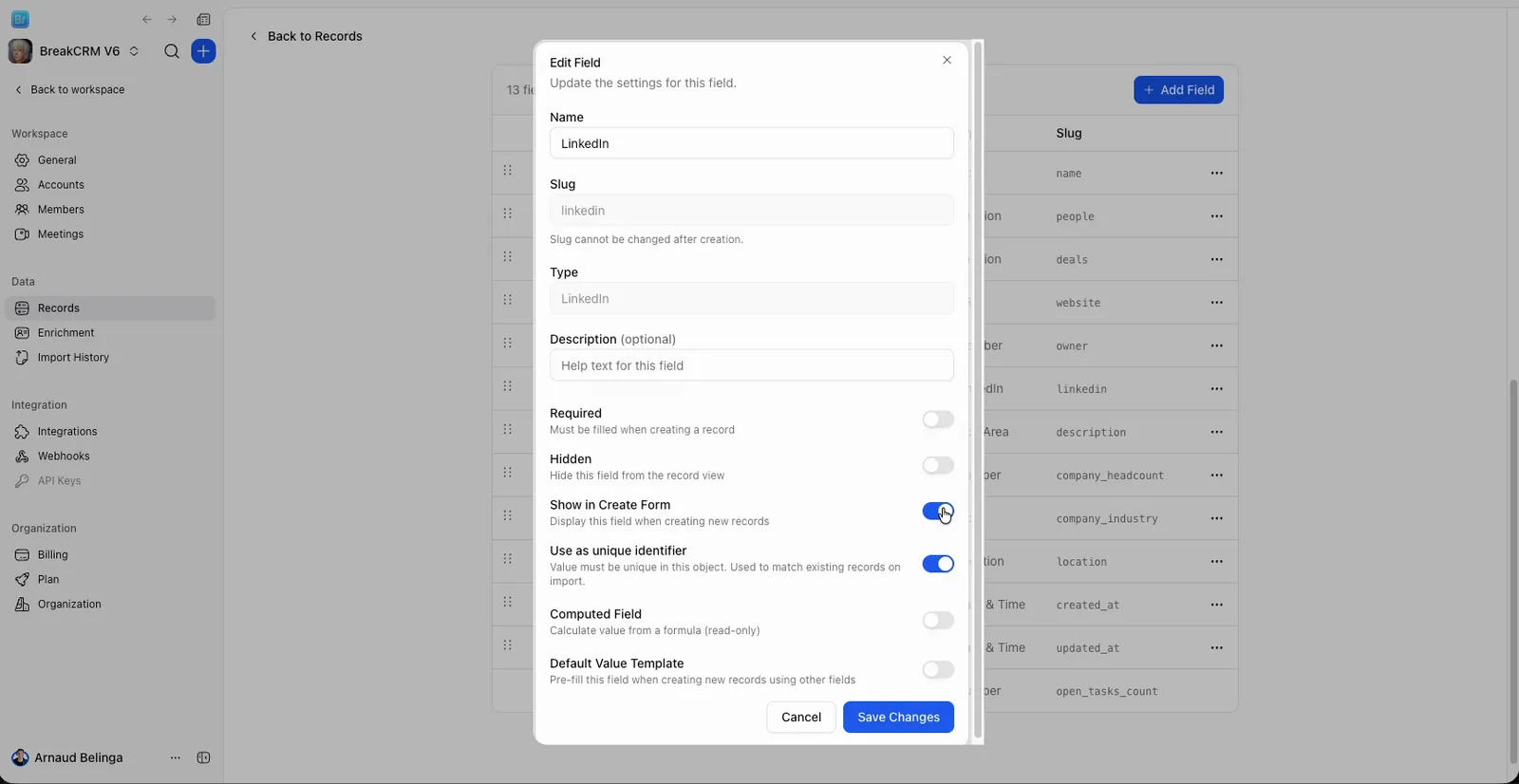Open more options for the created_at row
Image resolution: width=1519 pixels, height=784 pixels.
1216,605
